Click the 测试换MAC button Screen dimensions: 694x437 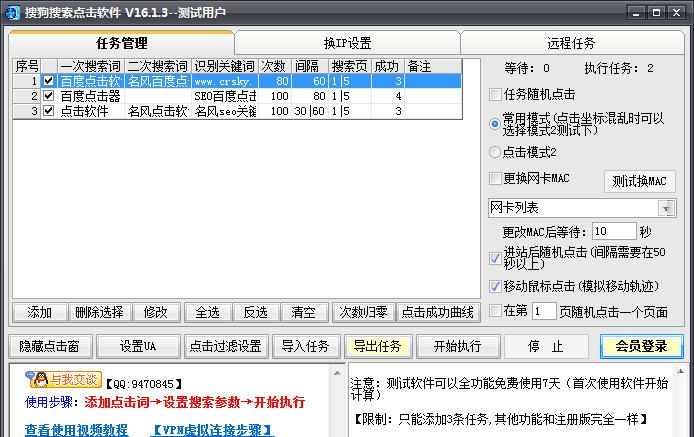(x=640, y=181)
